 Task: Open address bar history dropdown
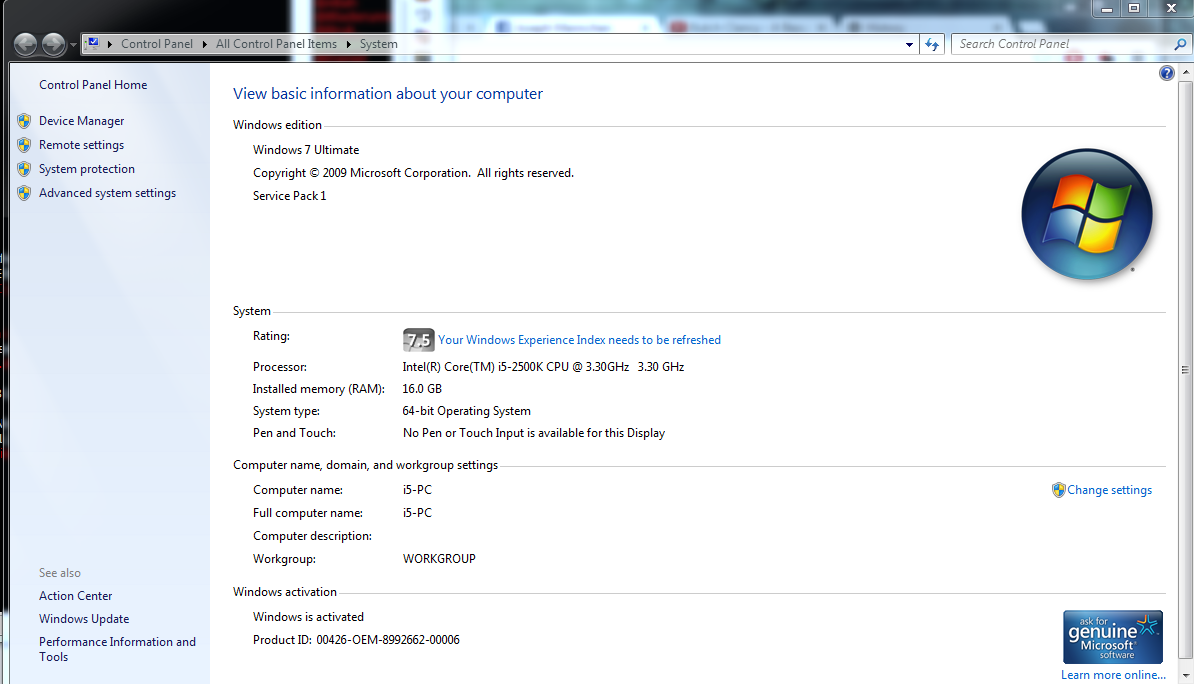(909, 44)
